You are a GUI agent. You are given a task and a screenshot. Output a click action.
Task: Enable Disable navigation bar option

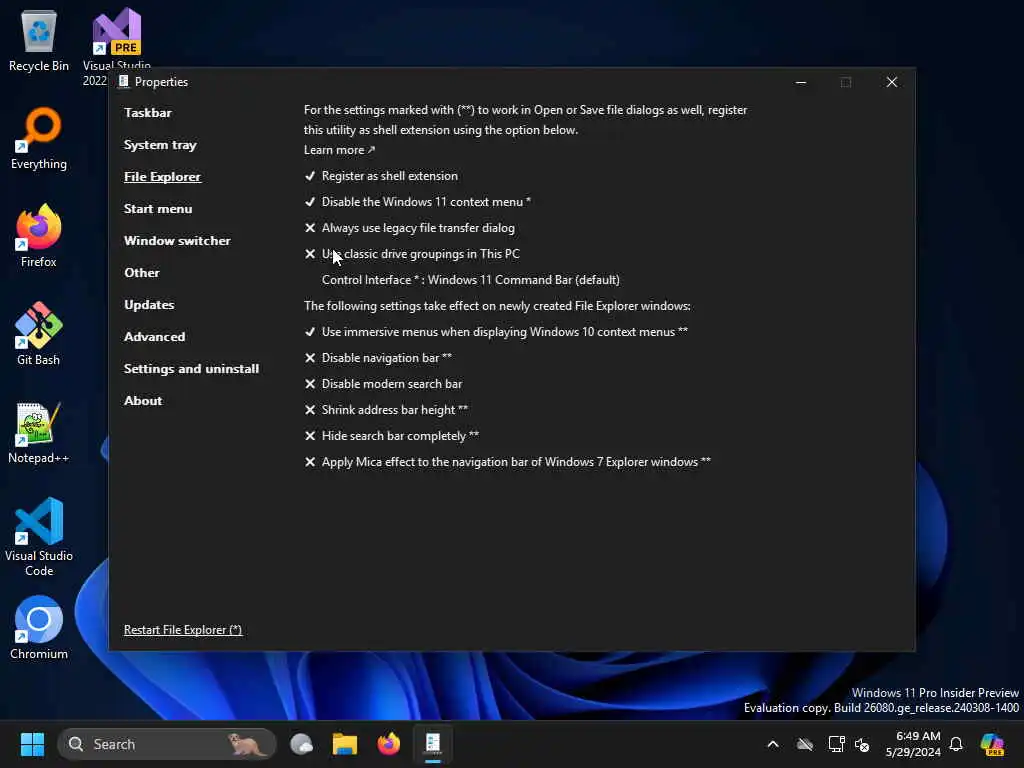(378, 358)
